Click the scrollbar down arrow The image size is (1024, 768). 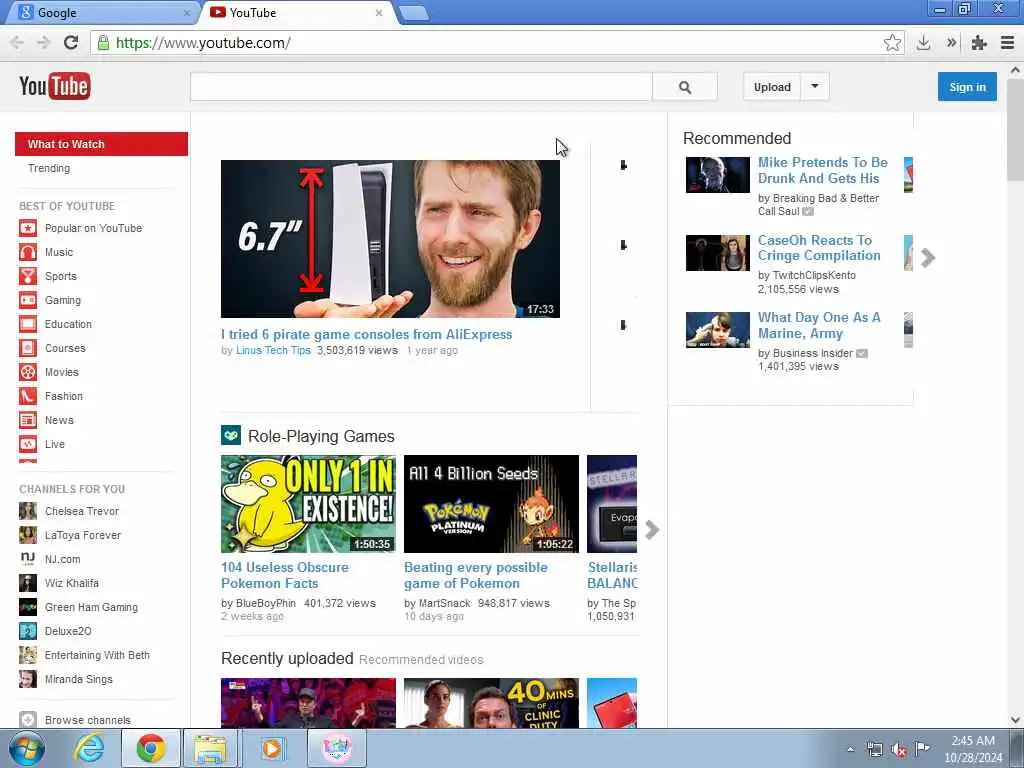1016,720
